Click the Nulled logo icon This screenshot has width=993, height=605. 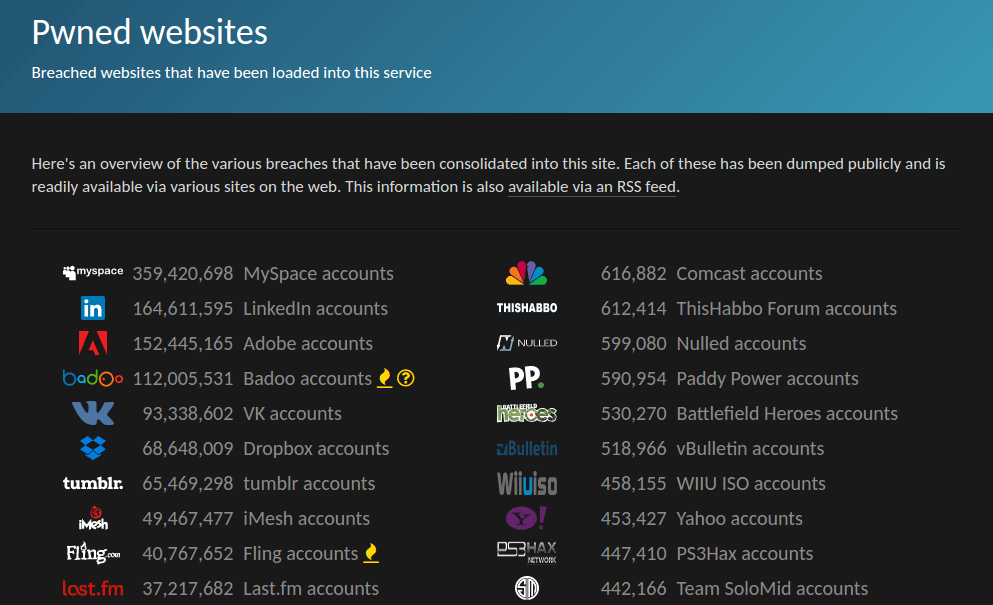click(x=527, y=343)
